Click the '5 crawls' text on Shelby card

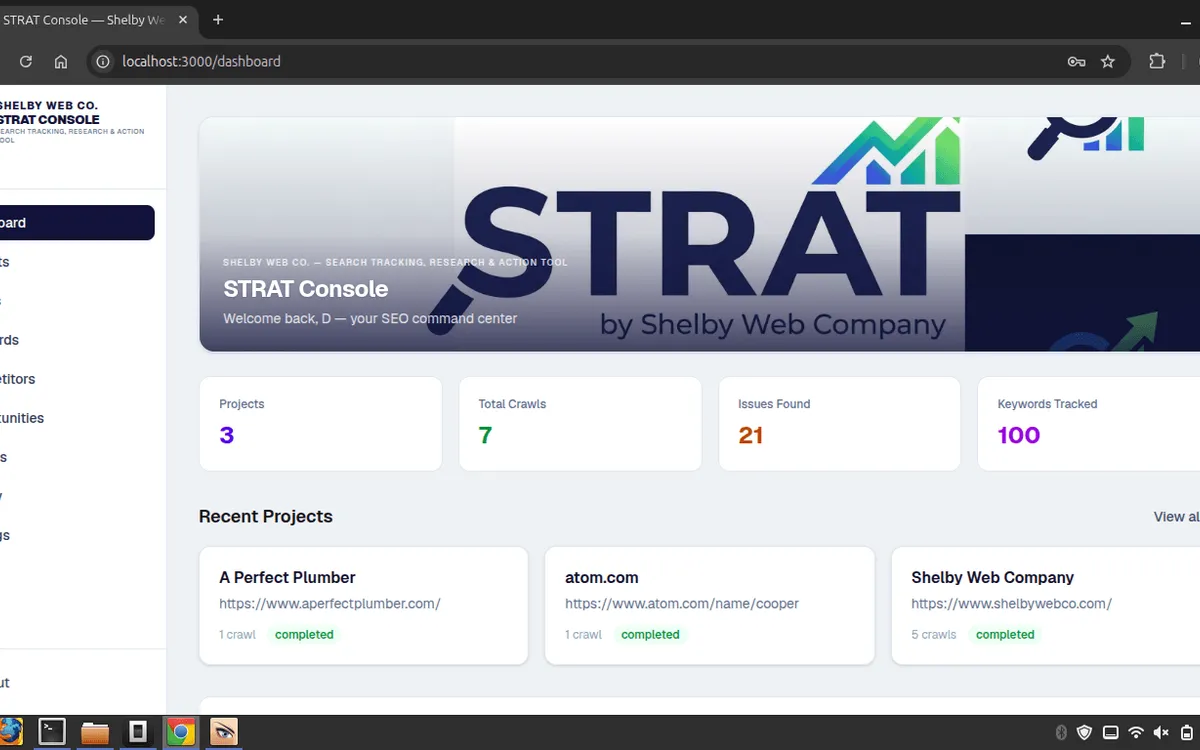click(934, 635)
